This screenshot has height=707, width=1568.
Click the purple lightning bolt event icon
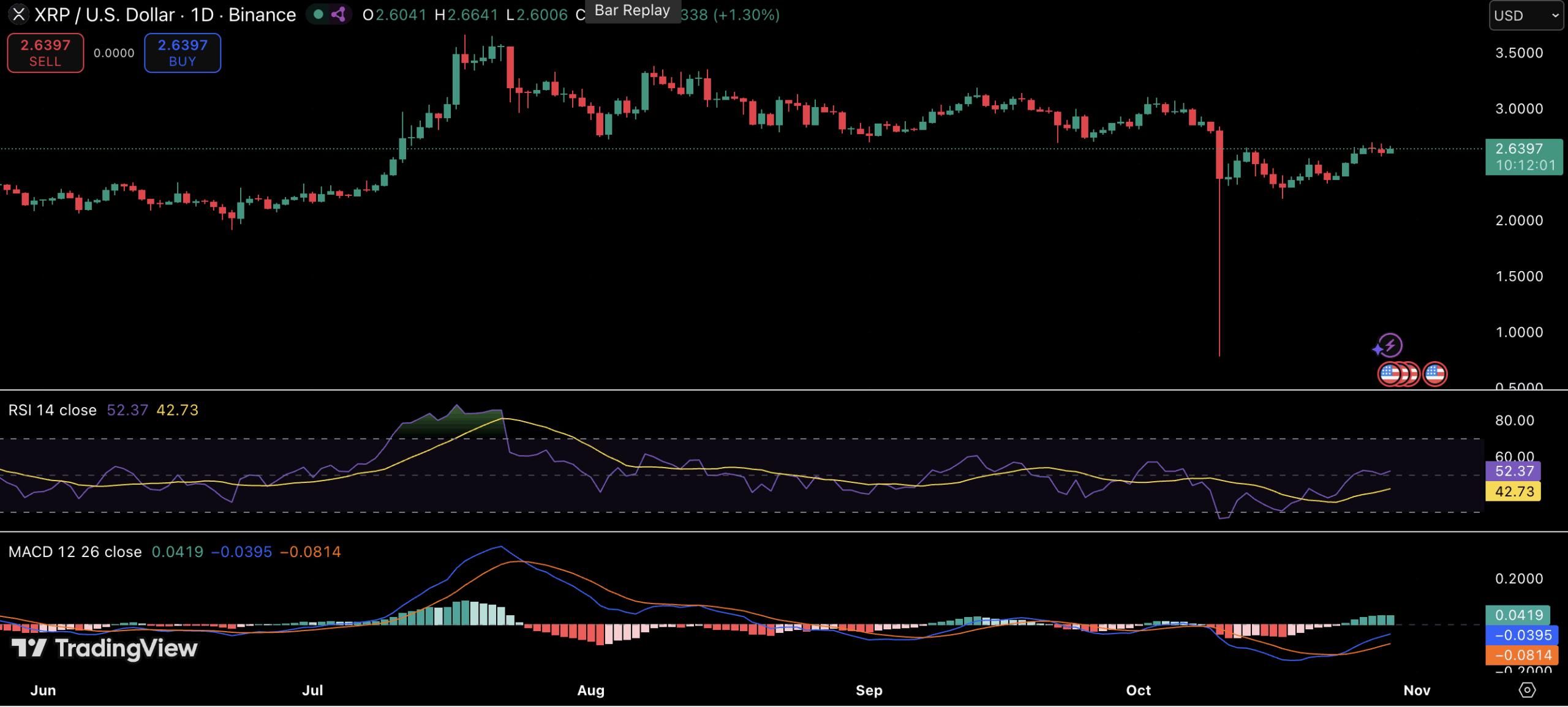tap(1389, 346)
